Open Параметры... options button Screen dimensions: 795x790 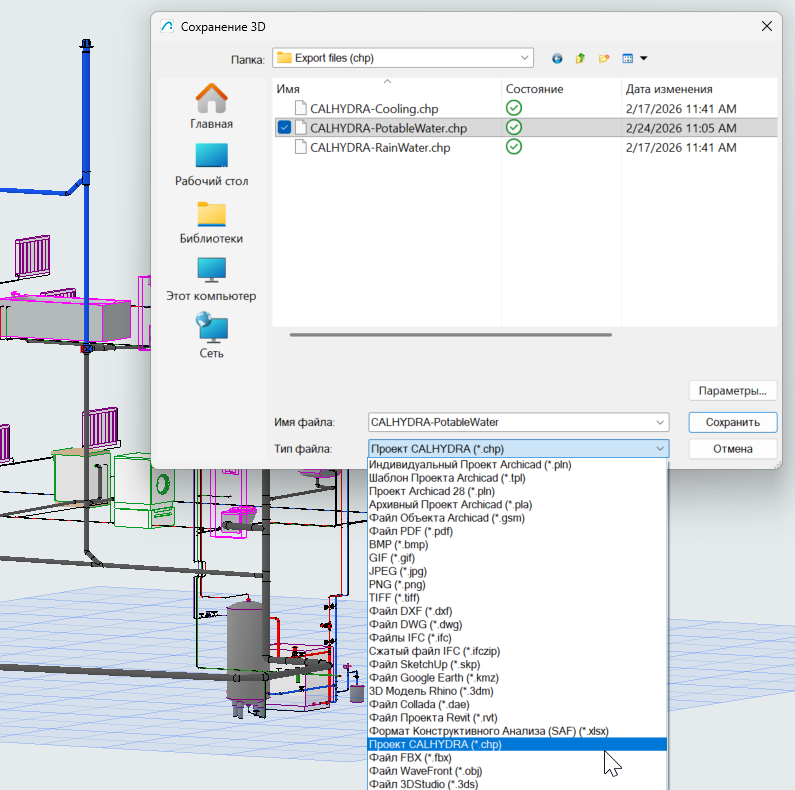(x=732, y=390)
